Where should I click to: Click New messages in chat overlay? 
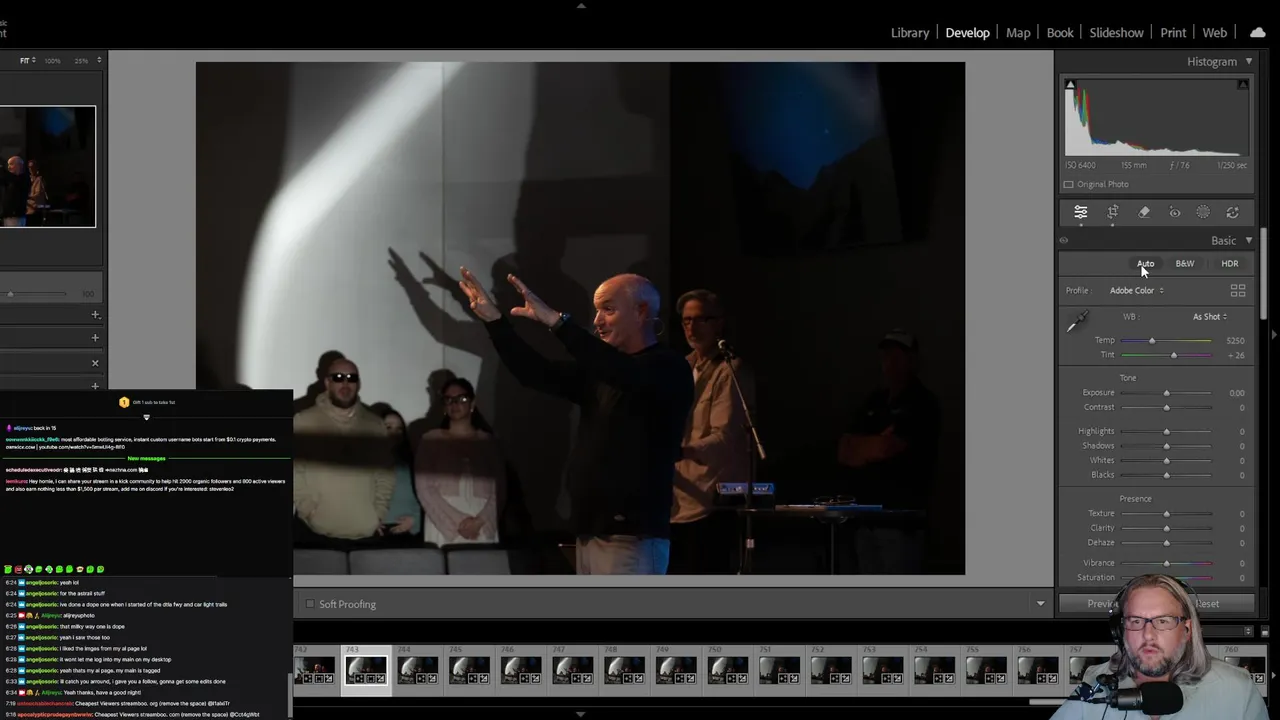(146, 458)
